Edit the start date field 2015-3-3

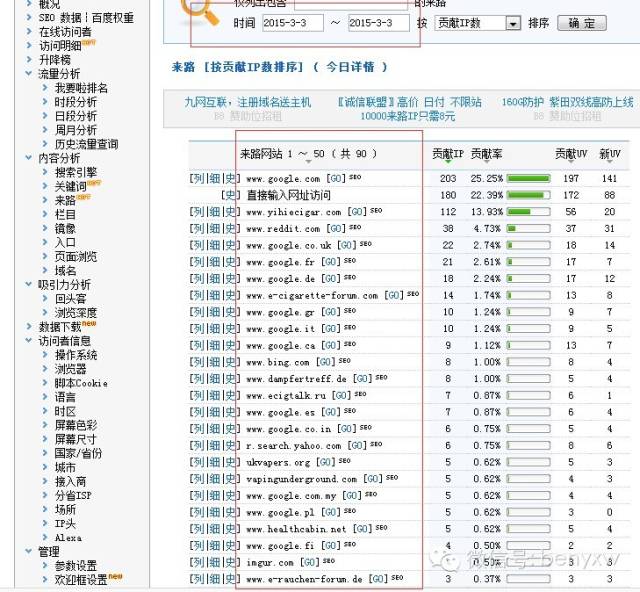[293, 23]
